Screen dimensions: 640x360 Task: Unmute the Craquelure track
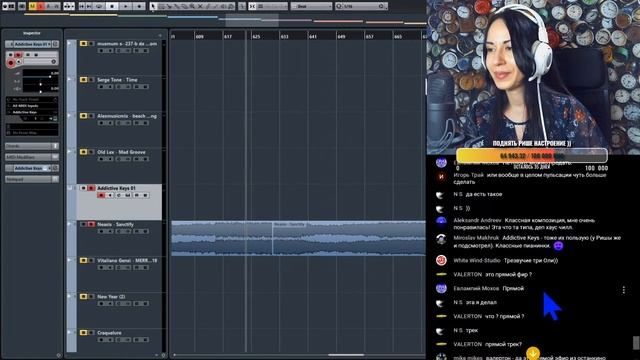coord(83,333)
